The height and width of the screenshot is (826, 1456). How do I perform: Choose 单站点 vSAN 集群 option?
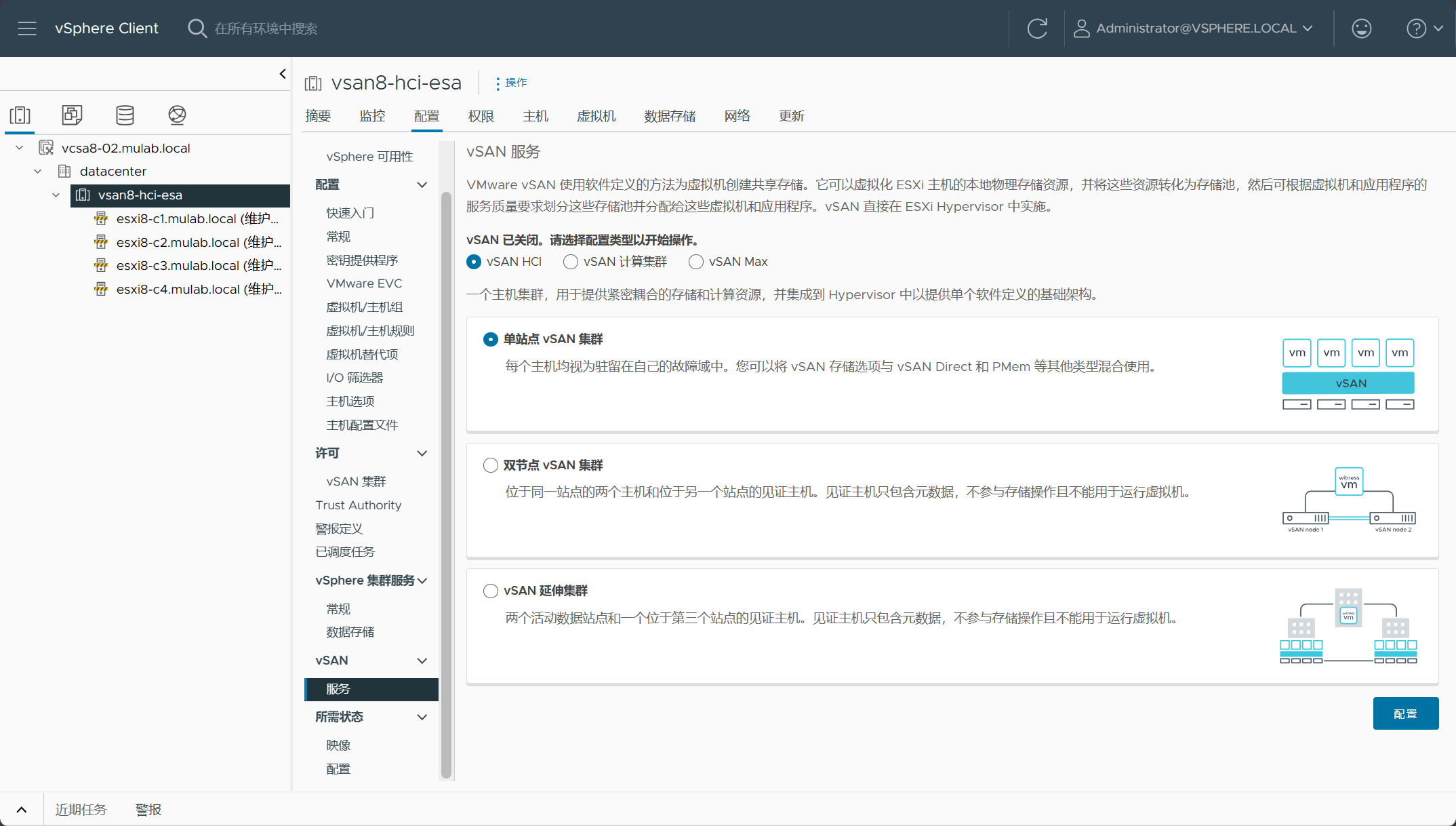point(491,339)
